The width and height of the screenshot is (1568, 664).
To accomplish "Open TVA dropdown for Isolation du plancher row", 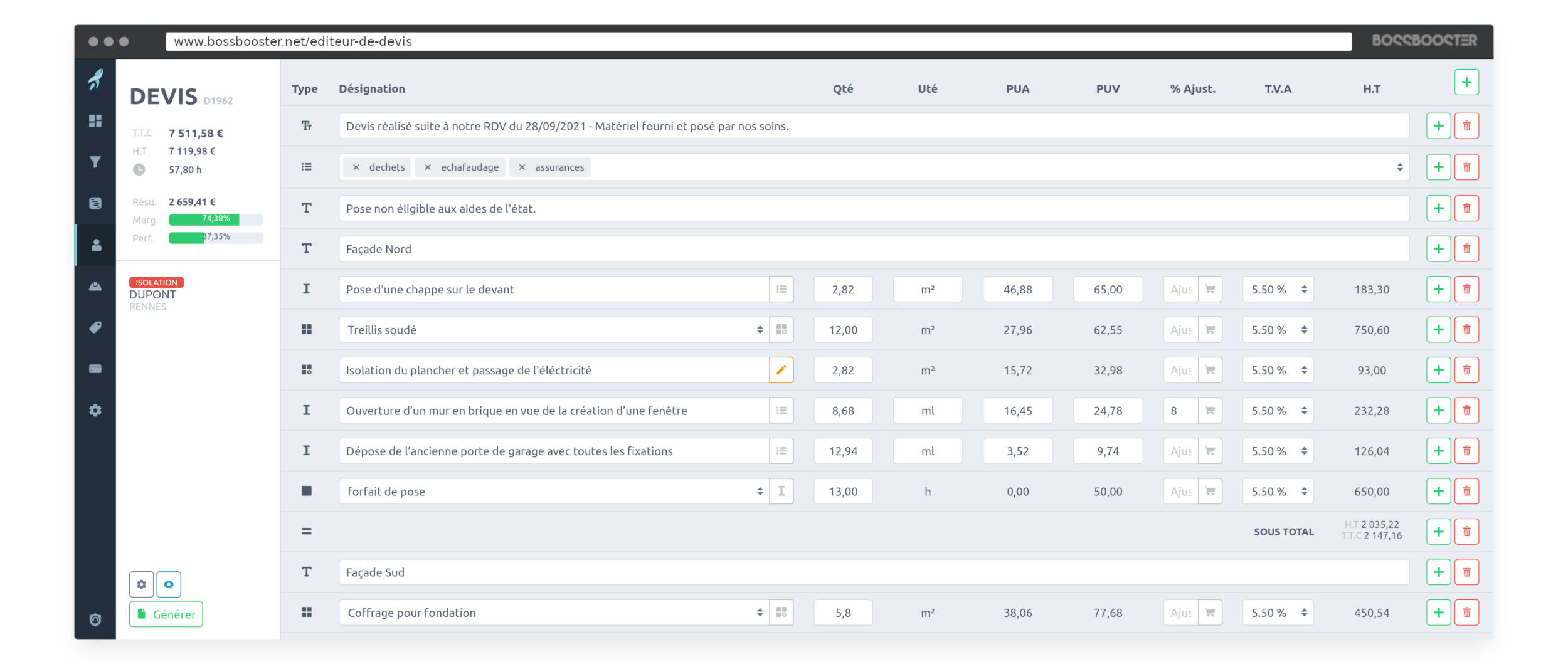I will (1278, 370).
